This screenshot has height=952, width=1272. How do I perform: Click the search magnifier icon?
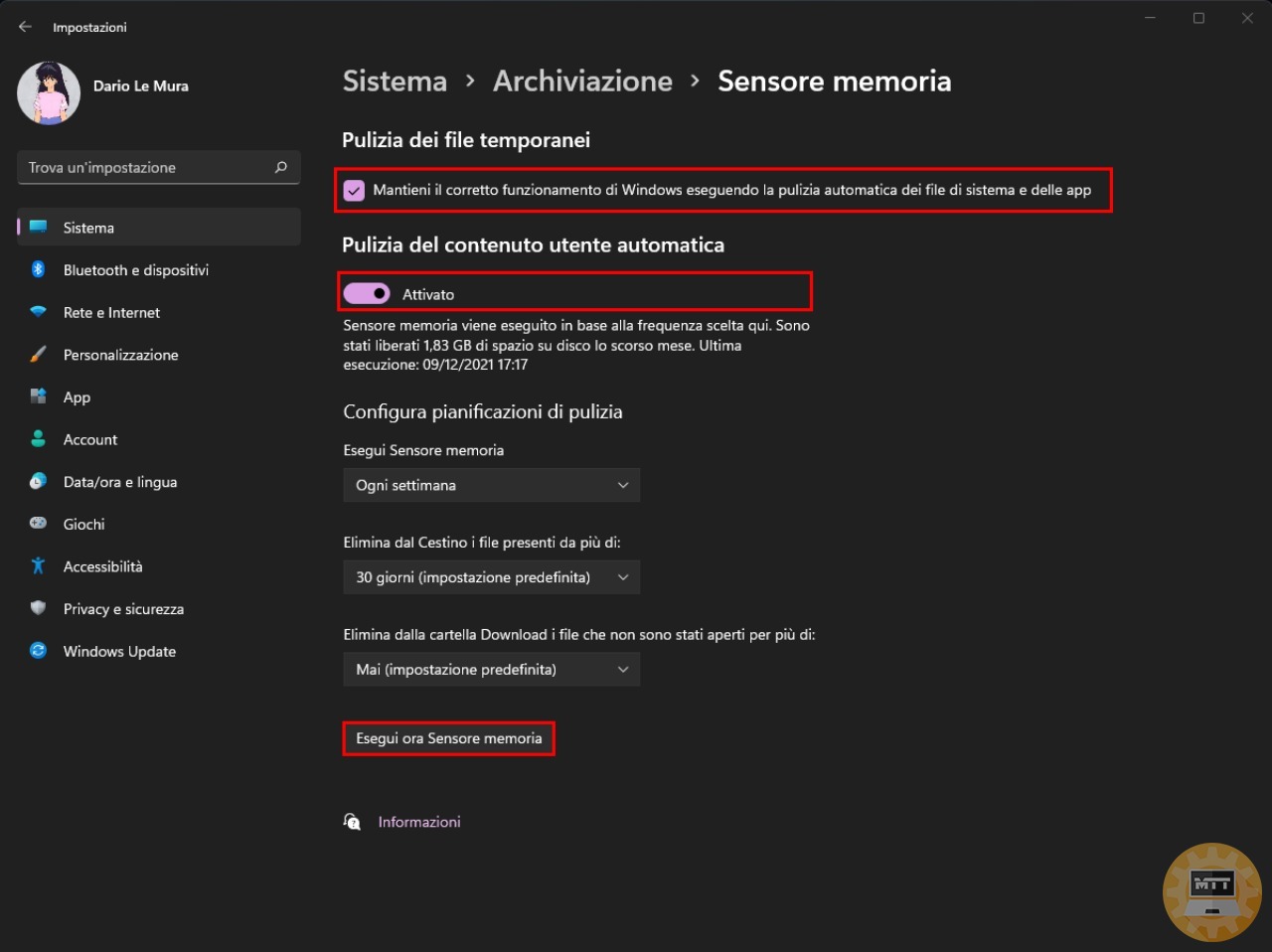(281, 167)
